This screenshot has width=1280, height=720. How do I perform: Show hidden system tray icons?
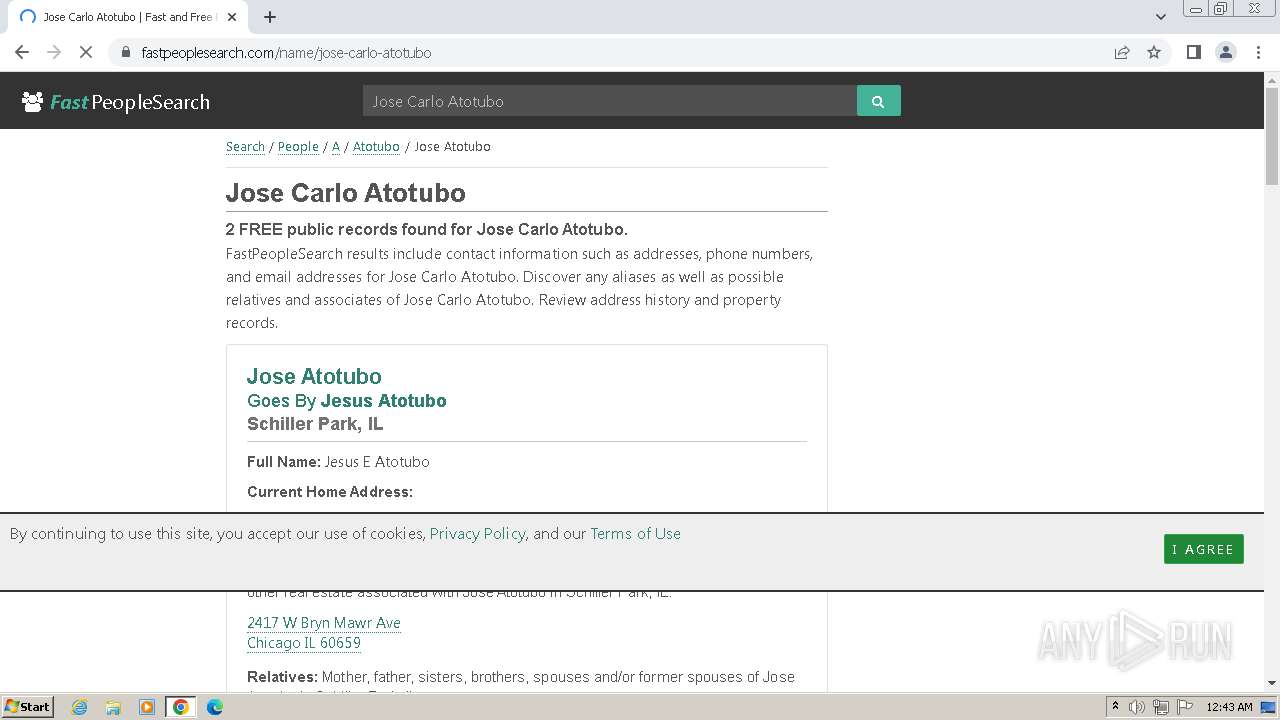tap(1115, 707)
